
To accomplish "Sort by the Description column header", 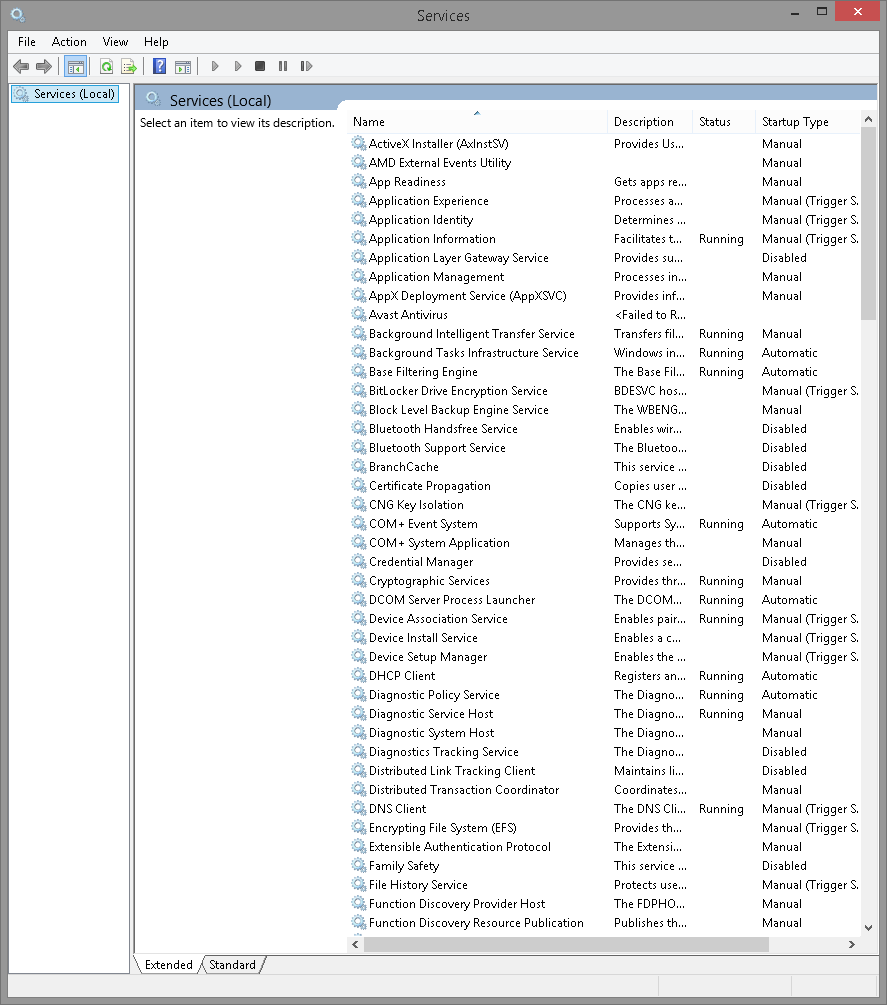I will coord(650,122).
